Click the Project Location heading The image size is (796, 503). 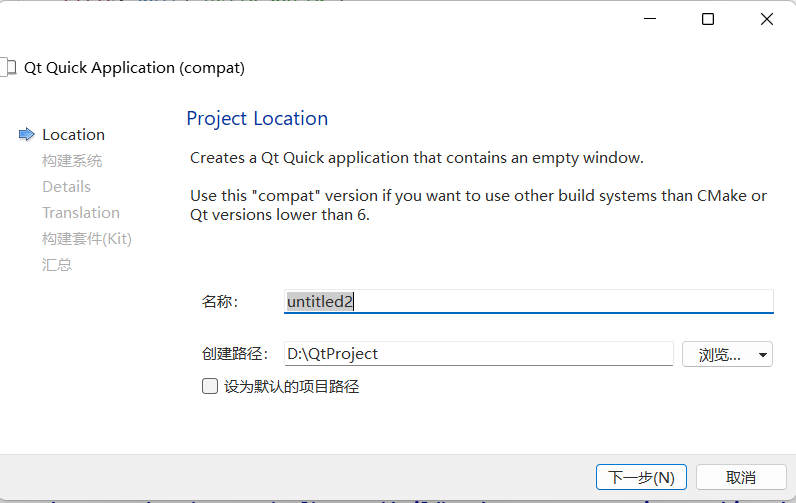pos(257,119)
